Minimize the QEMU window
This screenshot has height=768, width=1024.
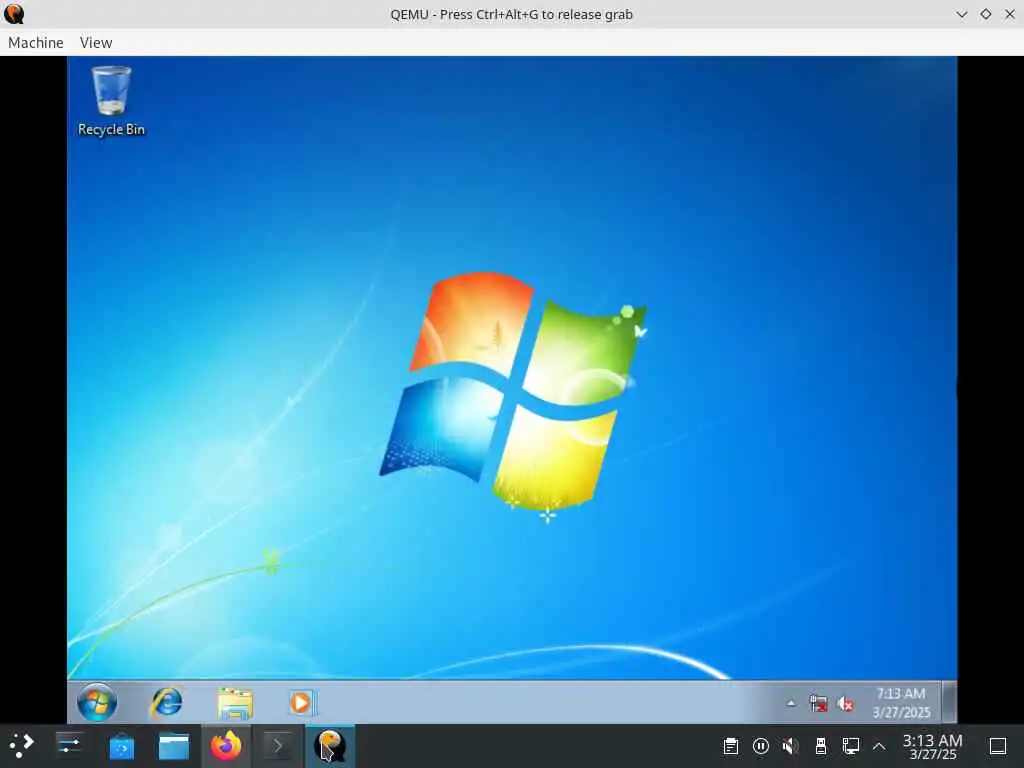coord(961,14)
